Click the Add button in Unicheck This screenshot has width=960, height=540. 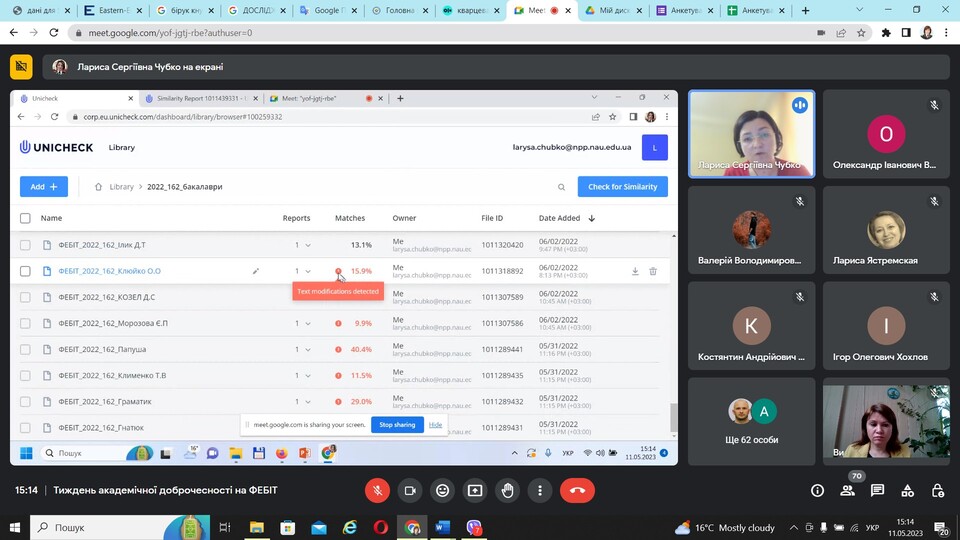[x=43, y=187]
